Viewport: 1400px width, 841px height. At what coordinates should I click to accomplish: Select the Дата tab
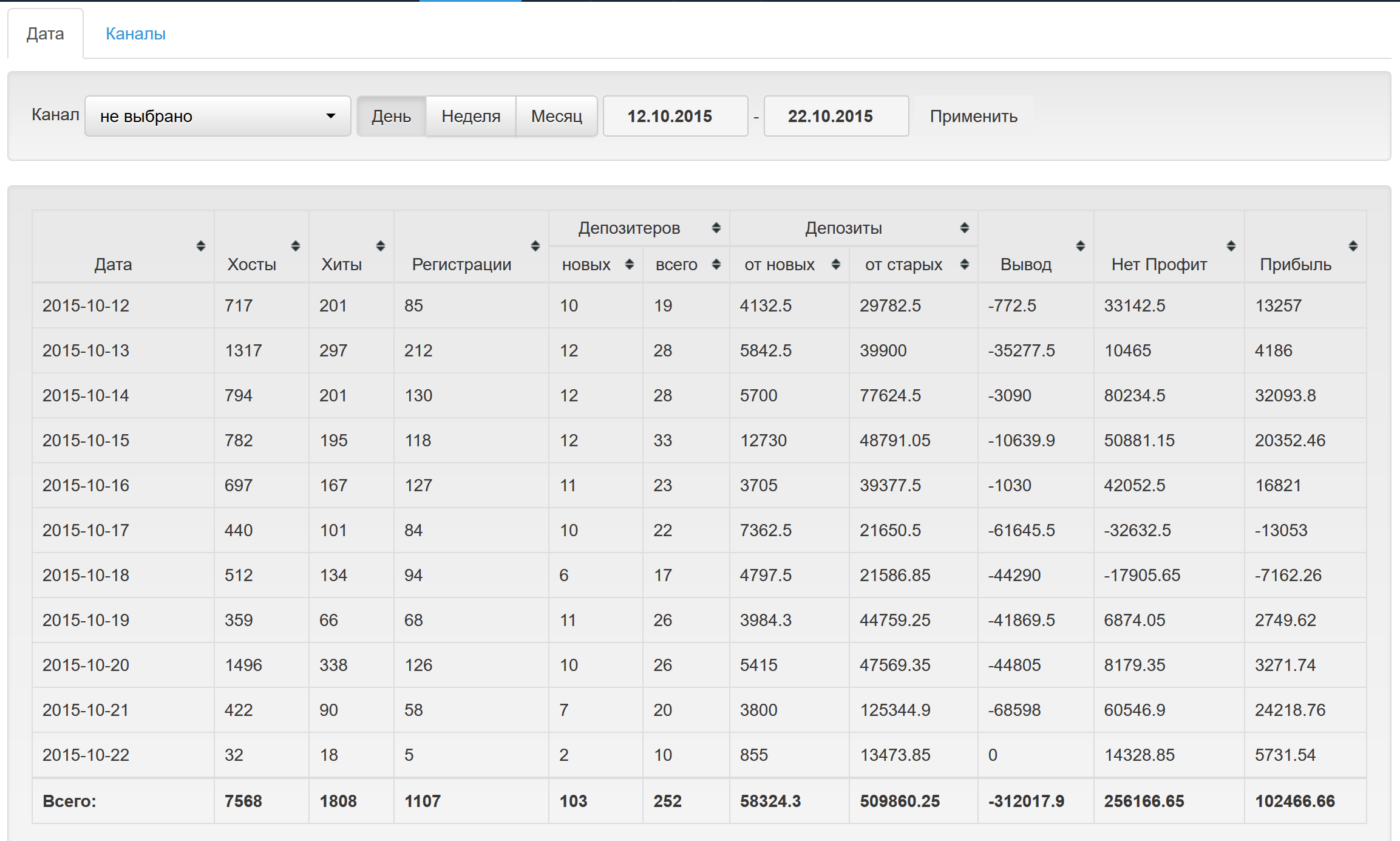click(x=45, y=33)
